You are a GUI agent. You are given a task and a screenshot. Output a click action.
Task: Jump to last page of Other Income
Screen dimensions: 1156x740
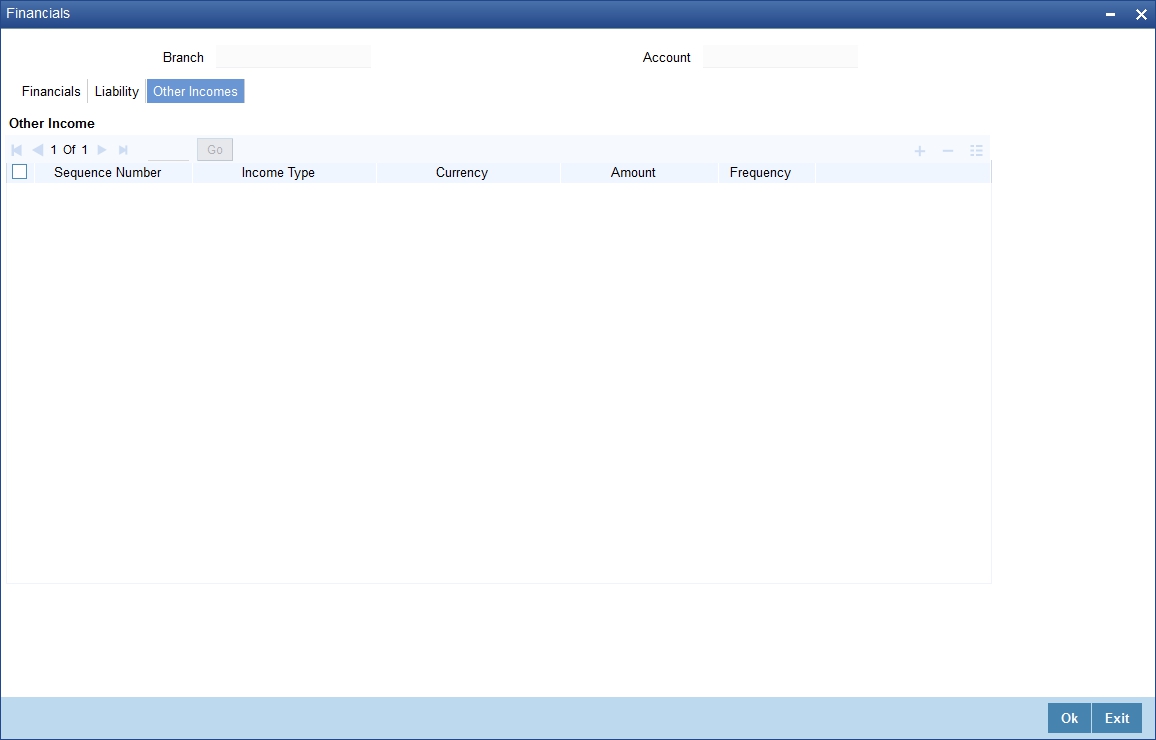pyautogui.click(x=123, y=150)
